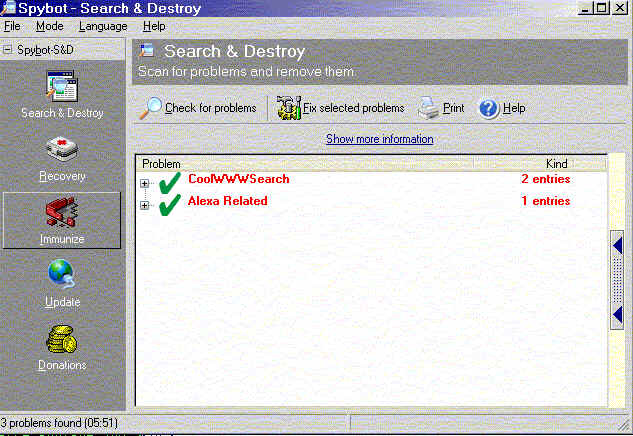Open the Update globe icon

click(x=61, y=274)
